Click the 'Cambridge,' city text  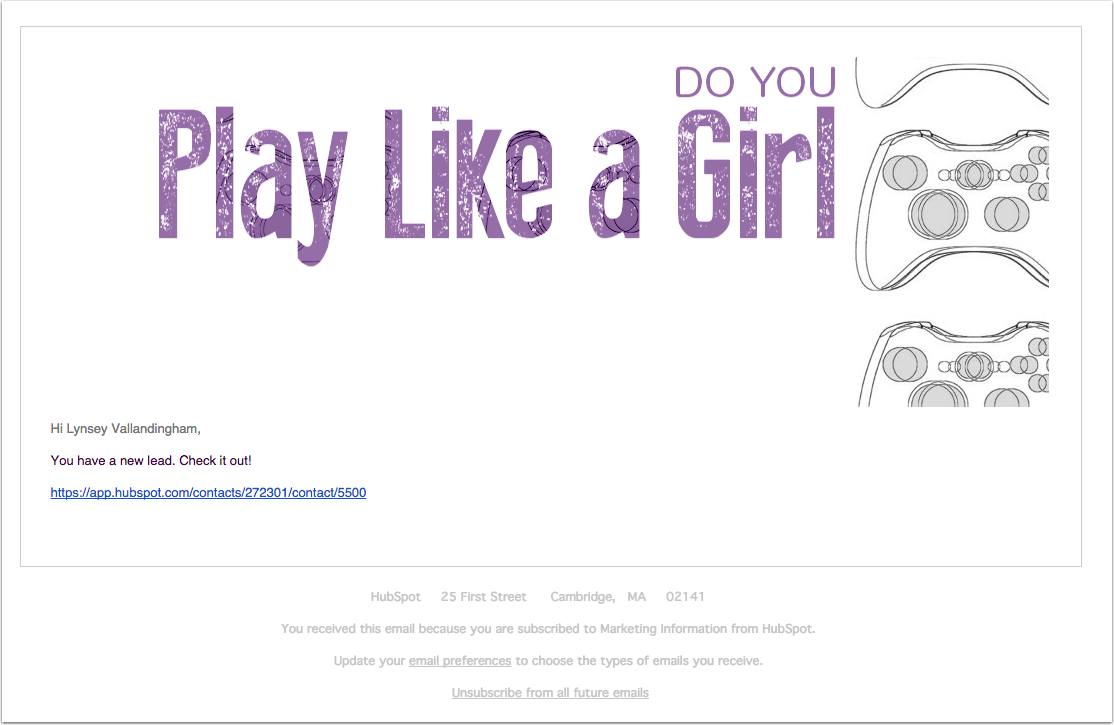[583, 597]
